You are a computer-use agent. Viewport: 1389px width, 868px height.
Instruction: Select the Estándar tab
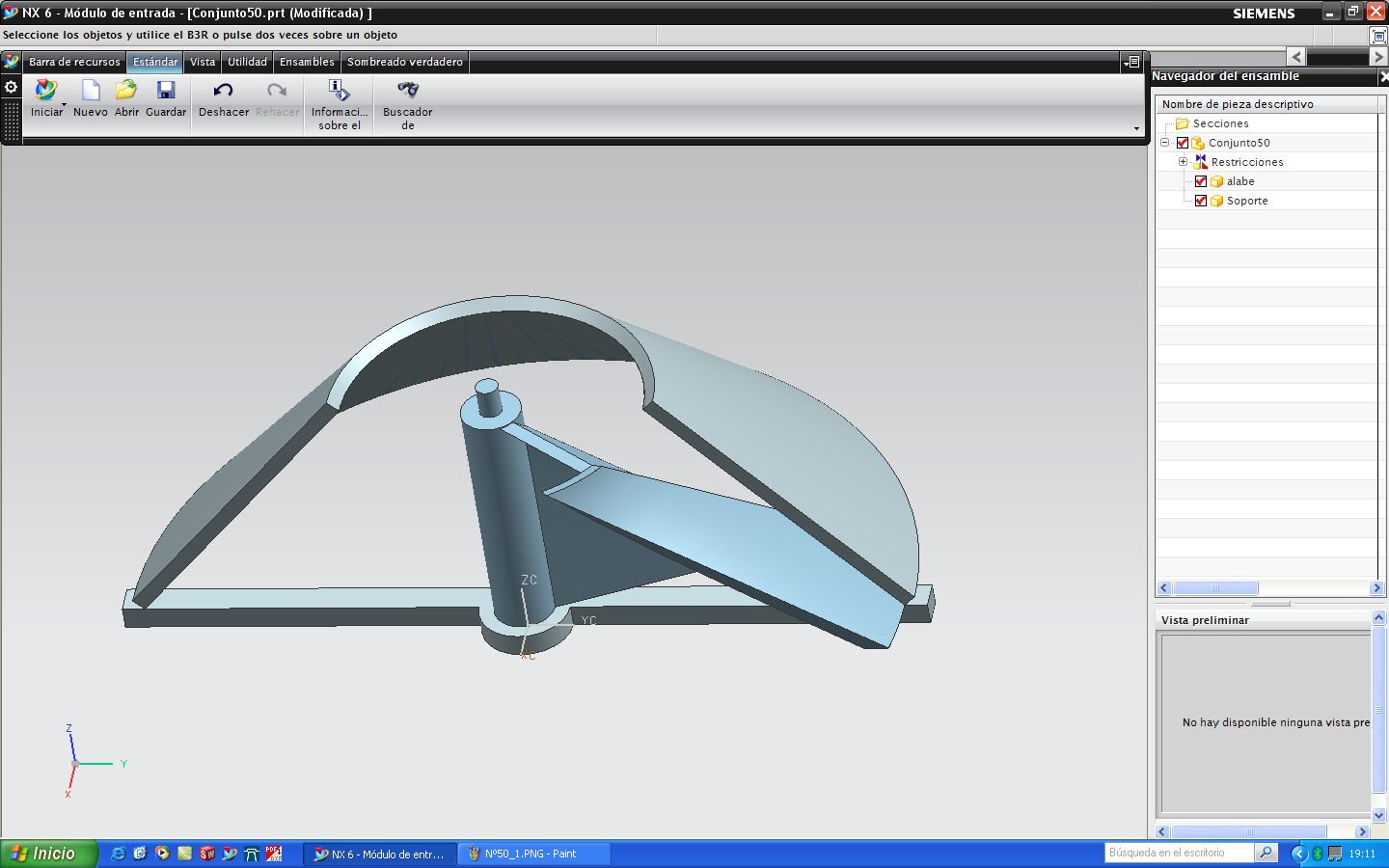coord(155,62)
